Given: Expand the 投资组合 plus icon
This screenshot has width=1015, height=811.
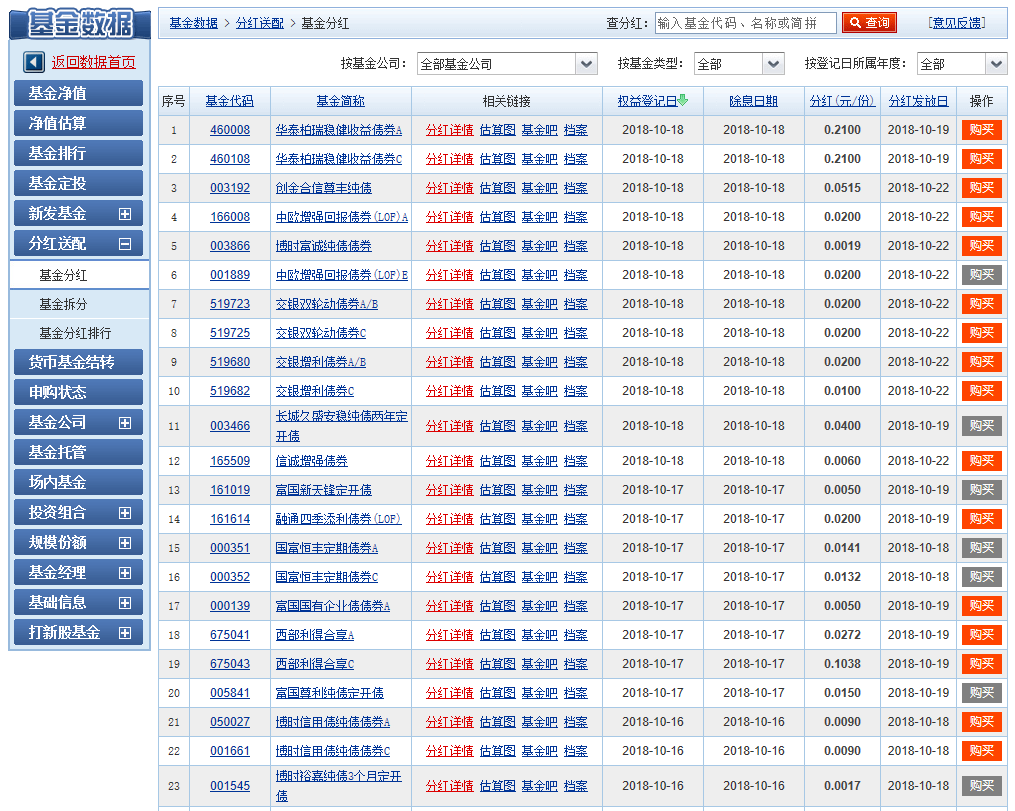Looking at the screenshot, I should (x=125, y=513).
